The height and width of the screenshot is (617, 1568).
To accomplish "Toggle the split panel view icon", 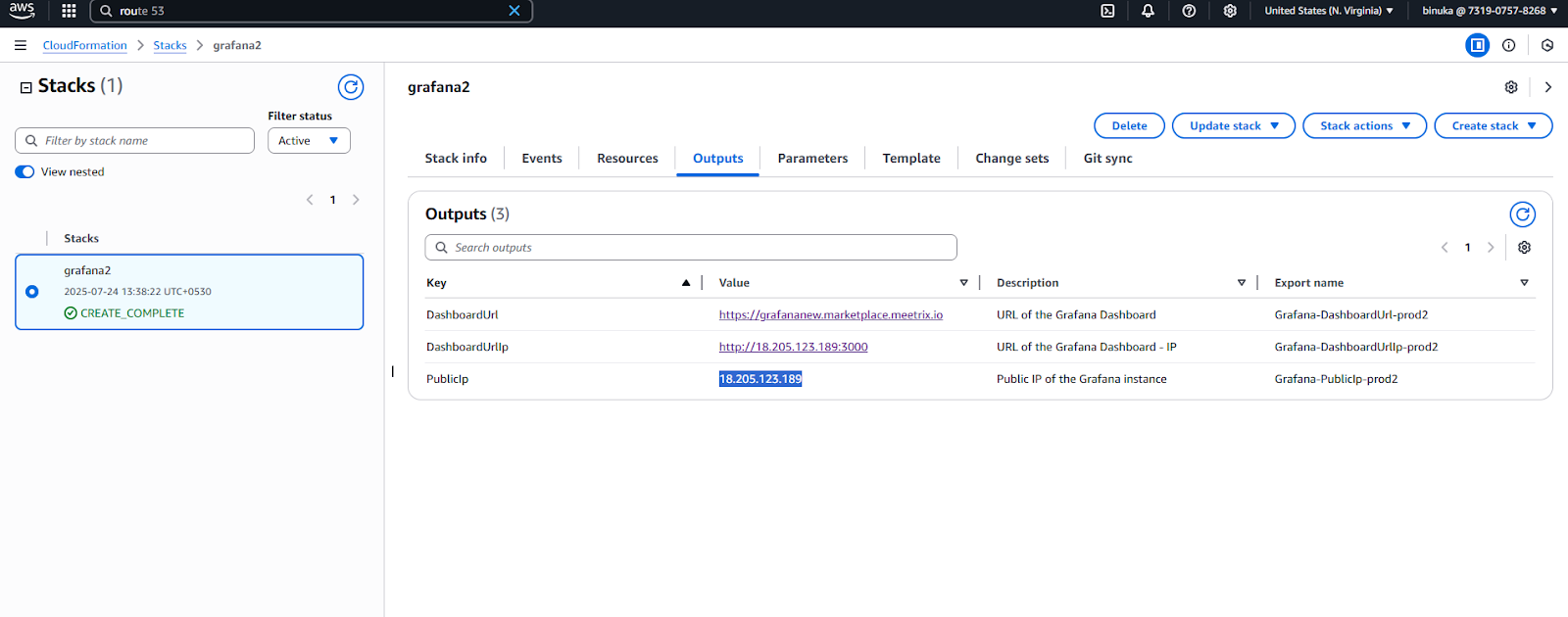I will point(1477,45).
